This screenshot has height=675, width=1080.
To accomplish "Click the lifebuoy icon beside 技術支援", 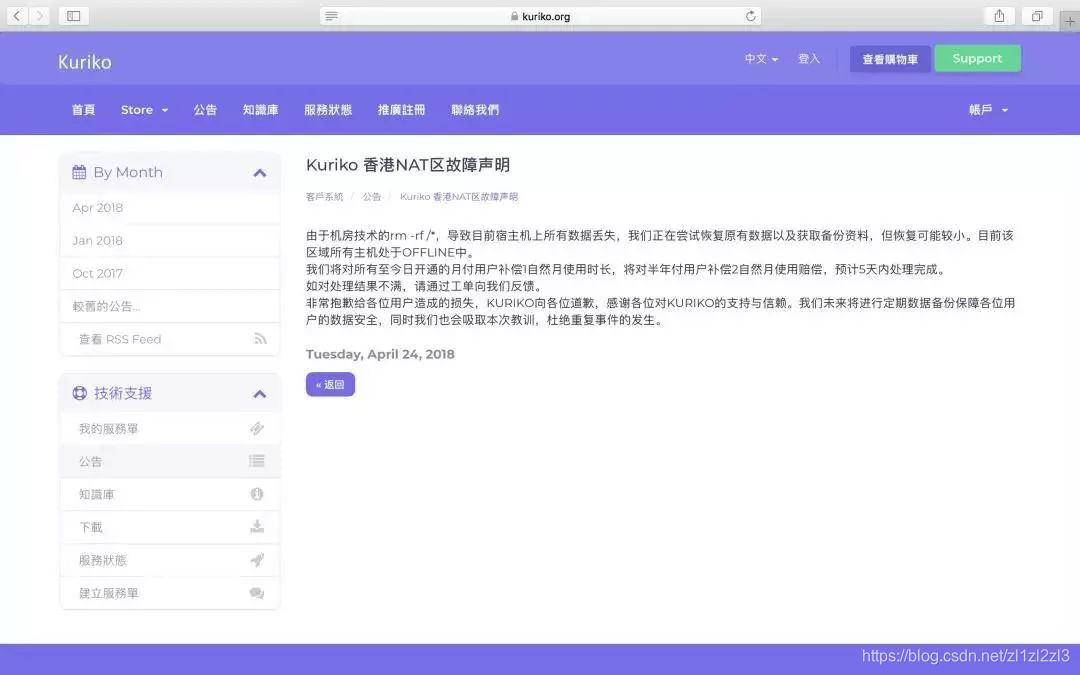I will [80, 393].
